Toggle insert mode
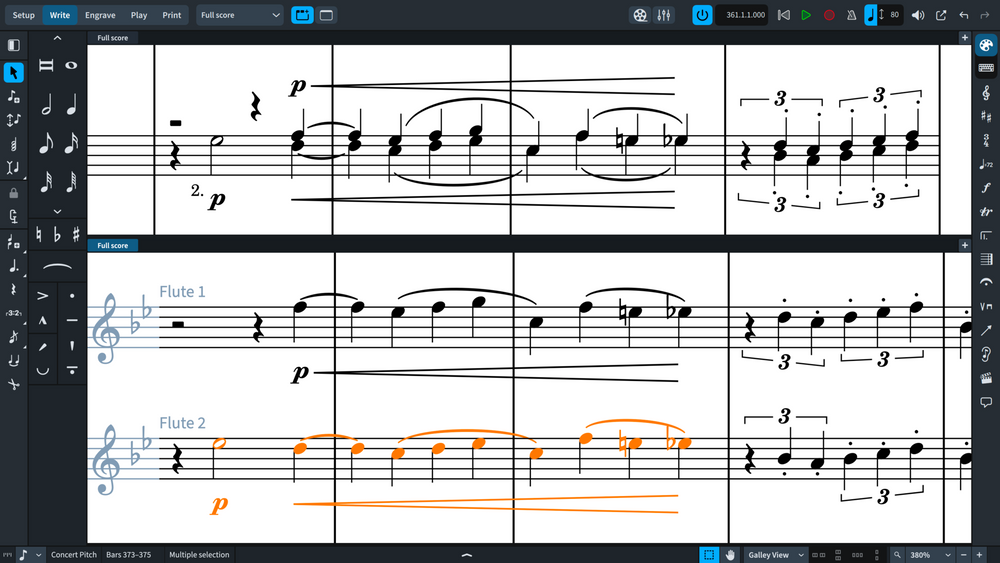This screenshot has height=563, width=1000. pyautogui.click(x=13, y=168)
